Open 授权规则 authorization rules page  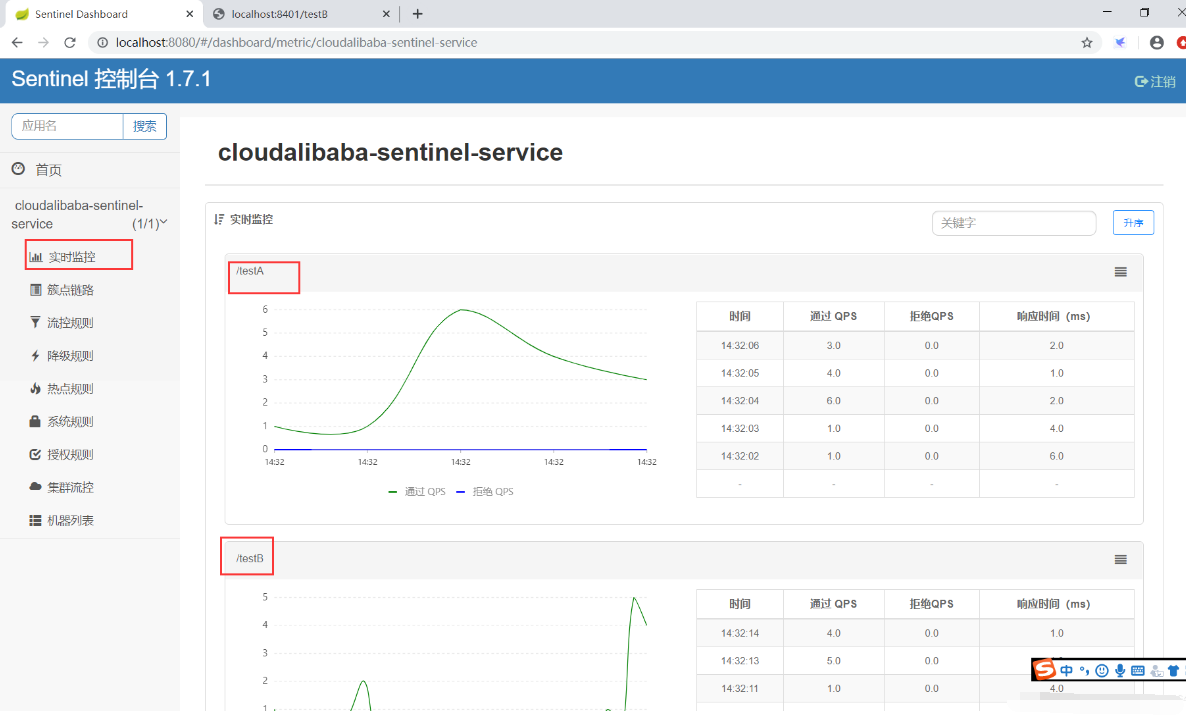pos(69,455)
